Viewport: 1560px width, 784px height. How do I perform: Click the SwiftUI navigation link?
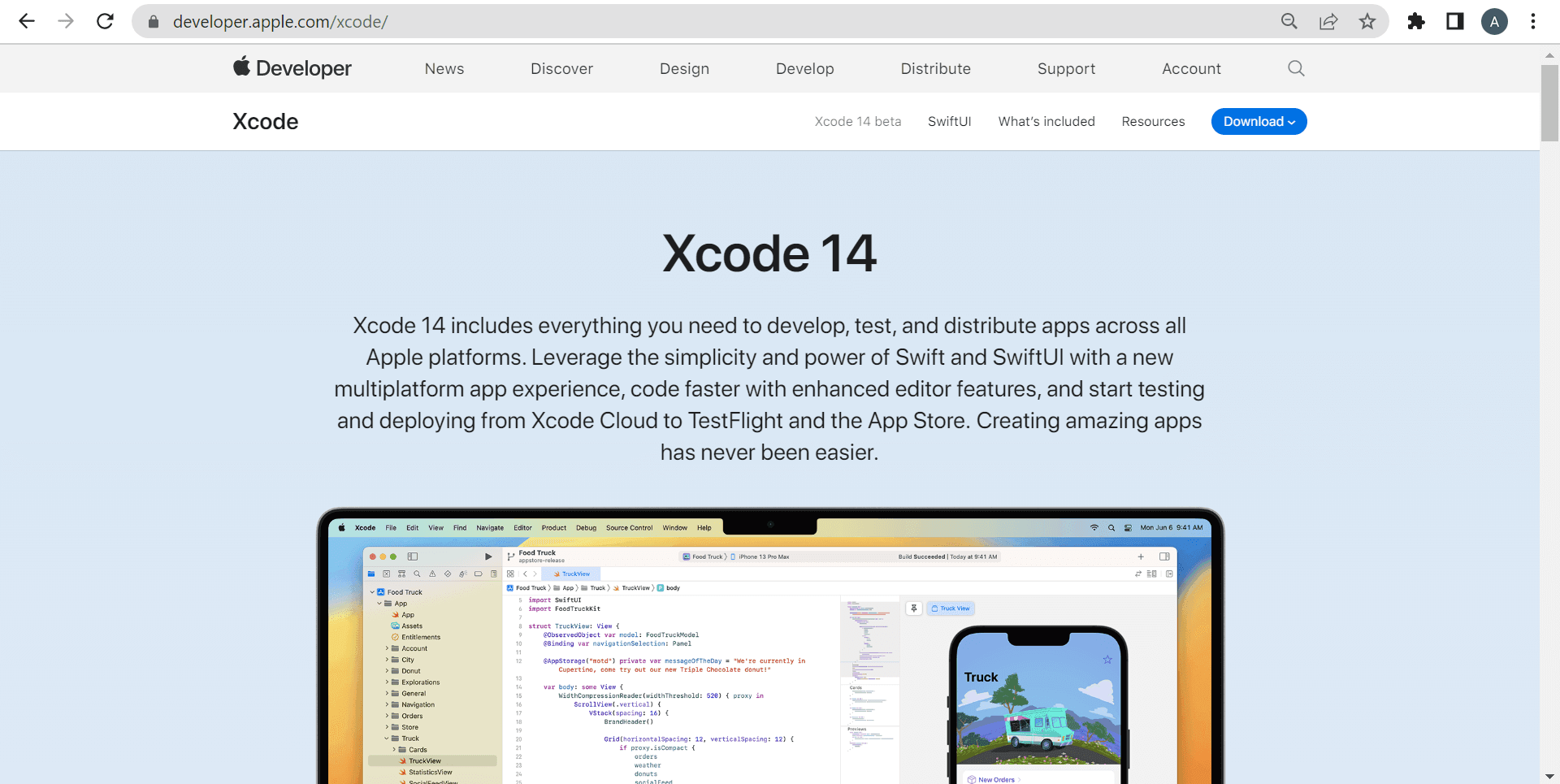coord(949,121)
